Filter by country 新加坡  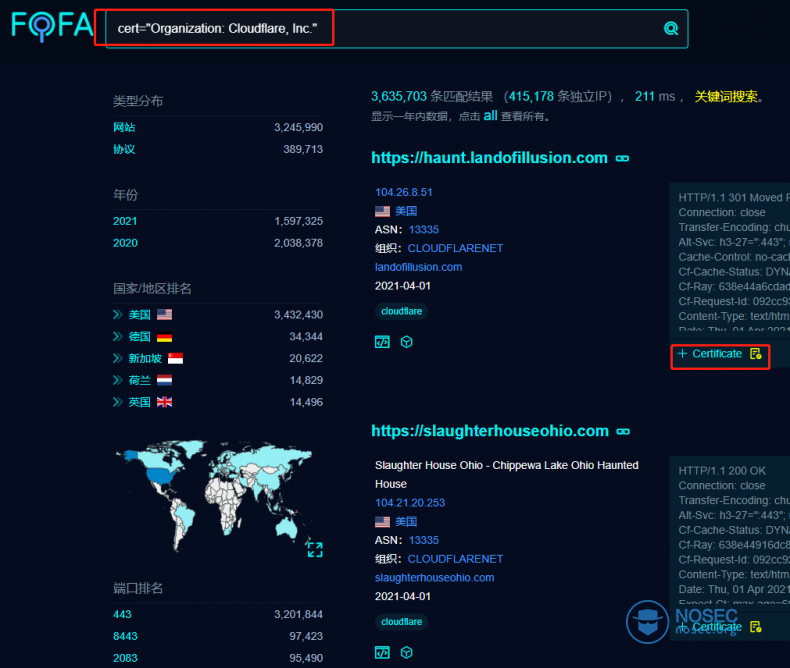145,358
